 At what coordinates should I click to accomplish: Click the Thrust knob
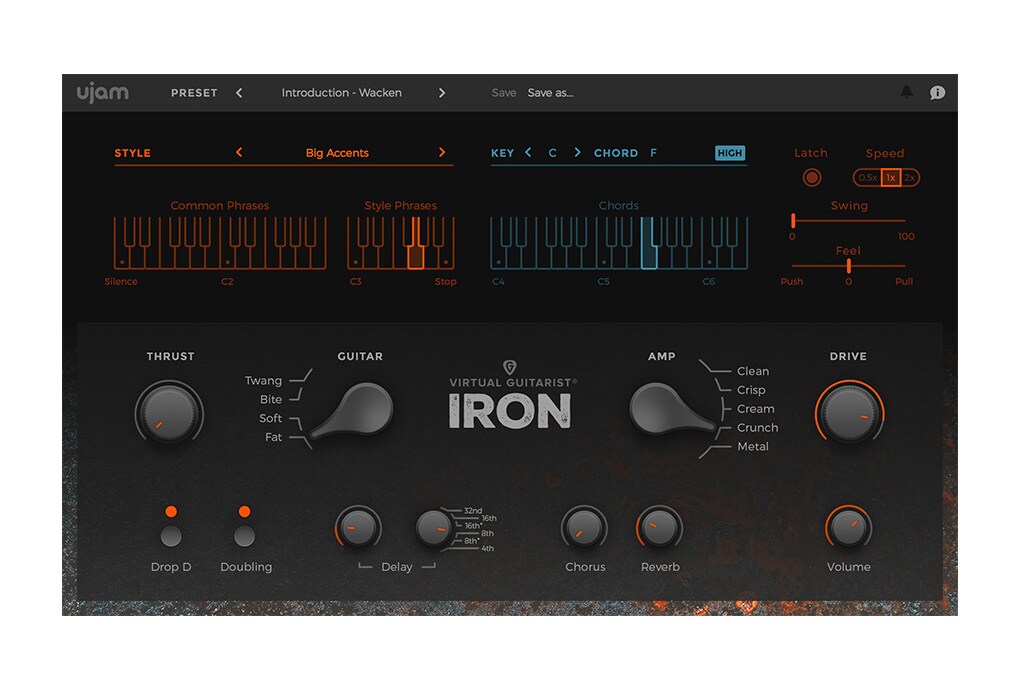(170, 413)
